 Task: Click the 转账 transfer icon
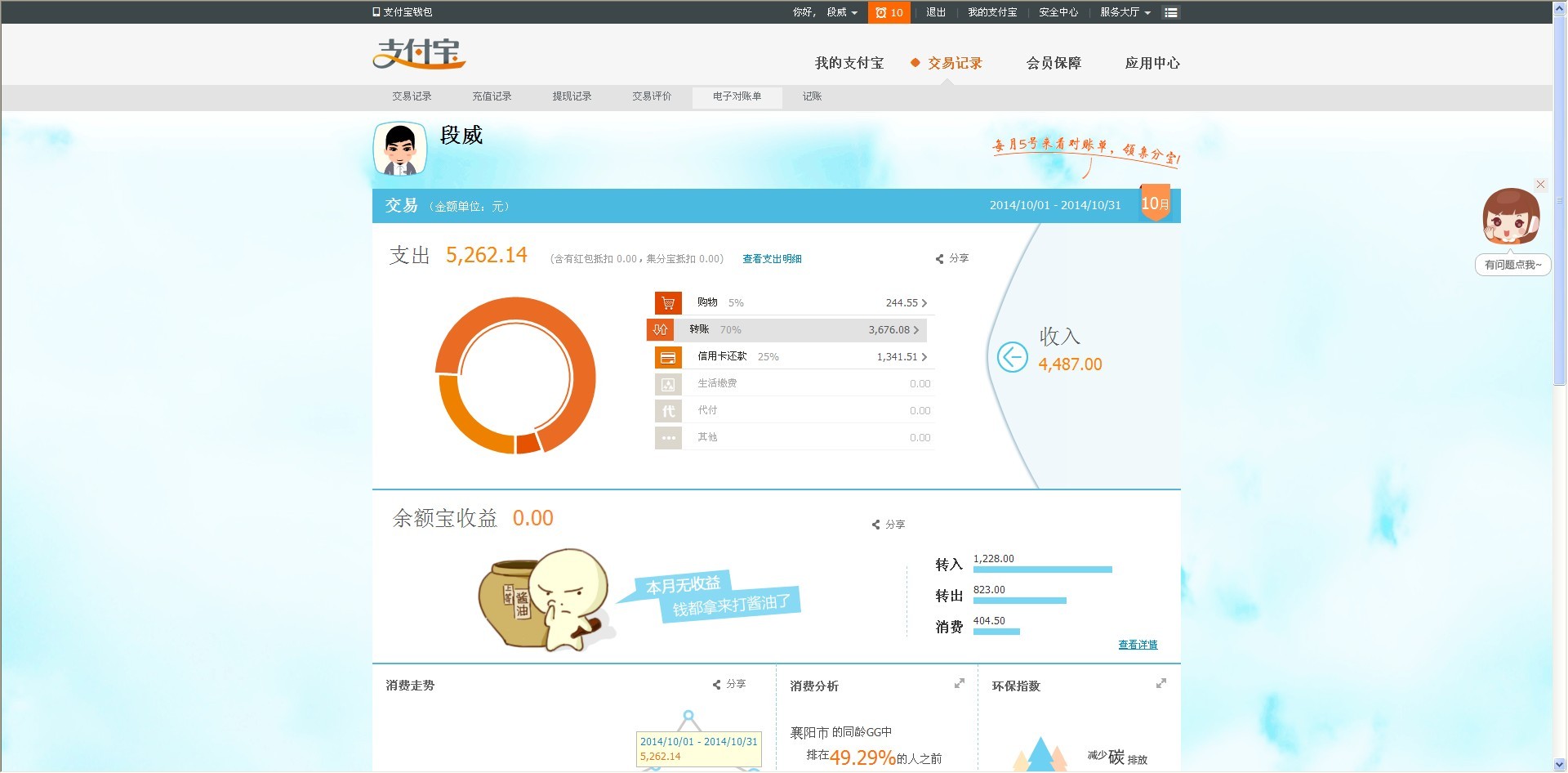660,330
